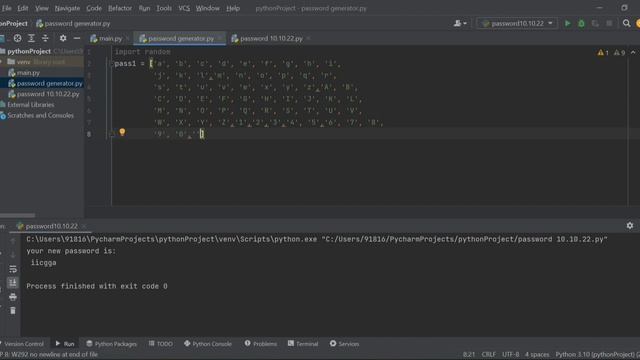Print the Run console output
This screenshot has height=360, width=640.
point(13,297)
